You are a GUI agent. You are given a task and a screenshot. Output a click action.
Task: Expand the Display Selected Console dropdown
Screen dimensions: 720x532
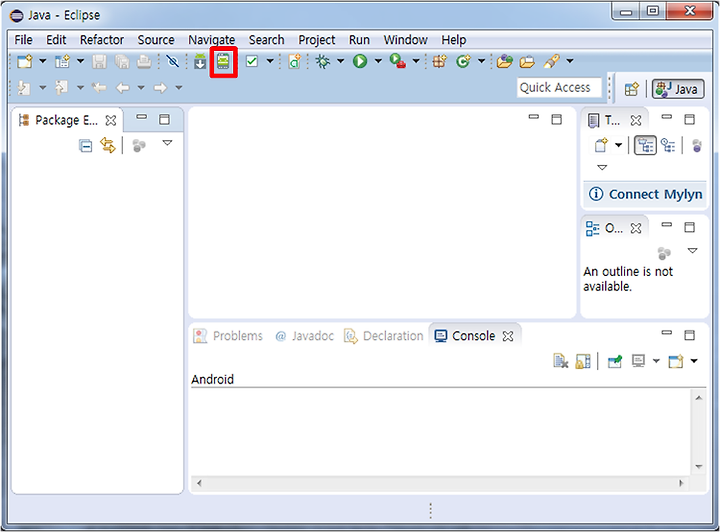click(657, 361)
